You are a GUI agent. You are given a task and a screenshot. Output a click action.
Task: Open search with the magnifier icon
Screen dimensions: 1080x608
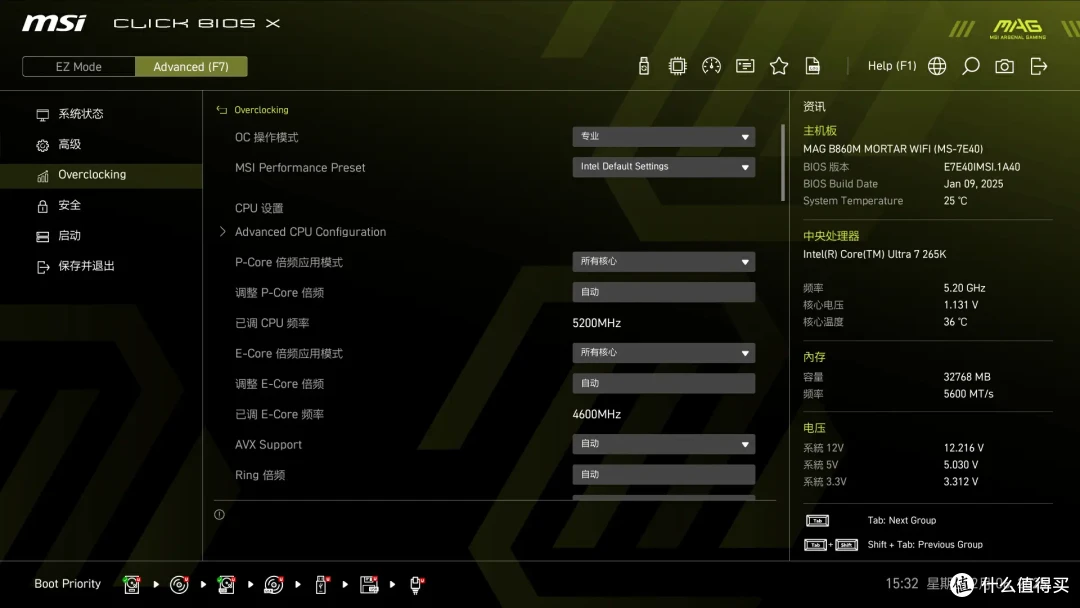click(970, 66)
